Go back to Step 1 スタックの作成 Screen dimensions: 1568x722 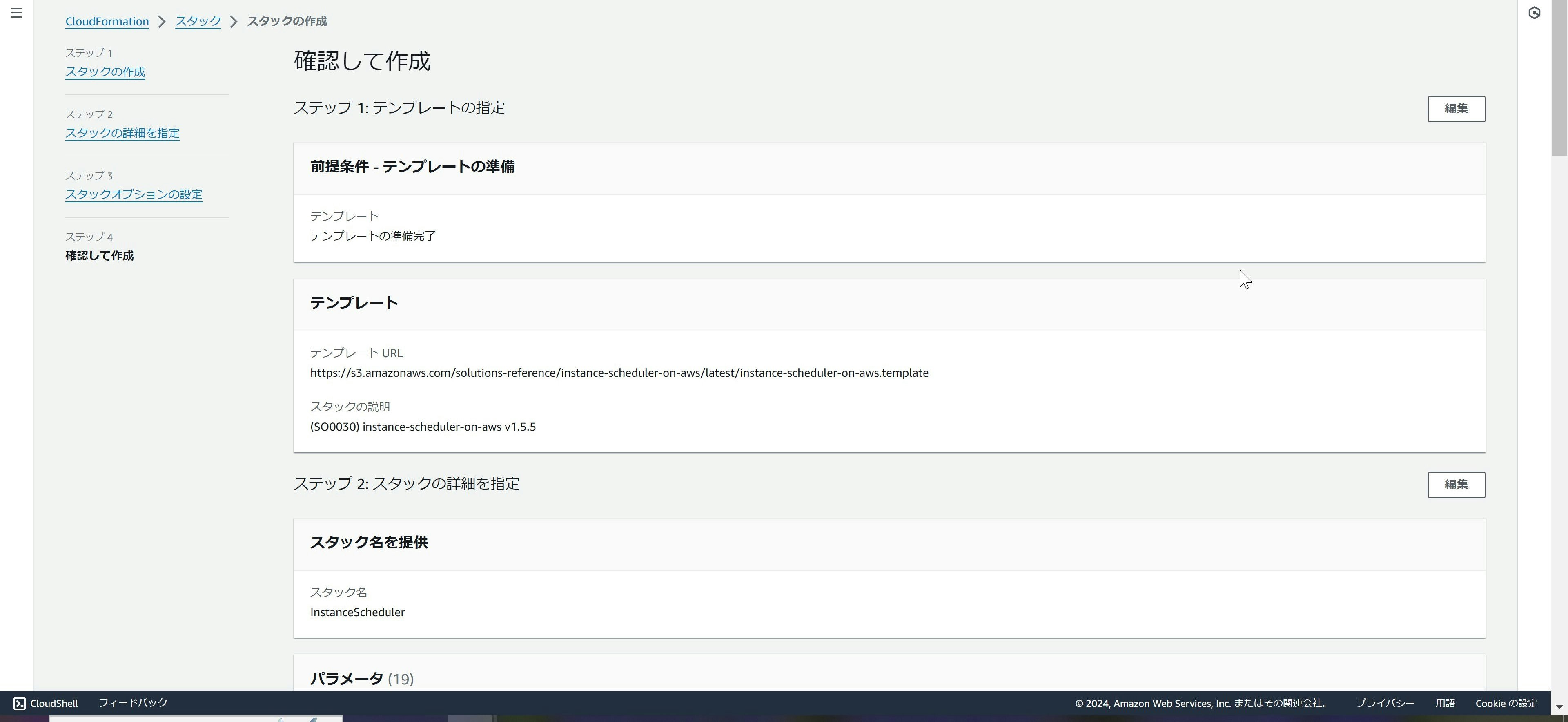point(105,72)
